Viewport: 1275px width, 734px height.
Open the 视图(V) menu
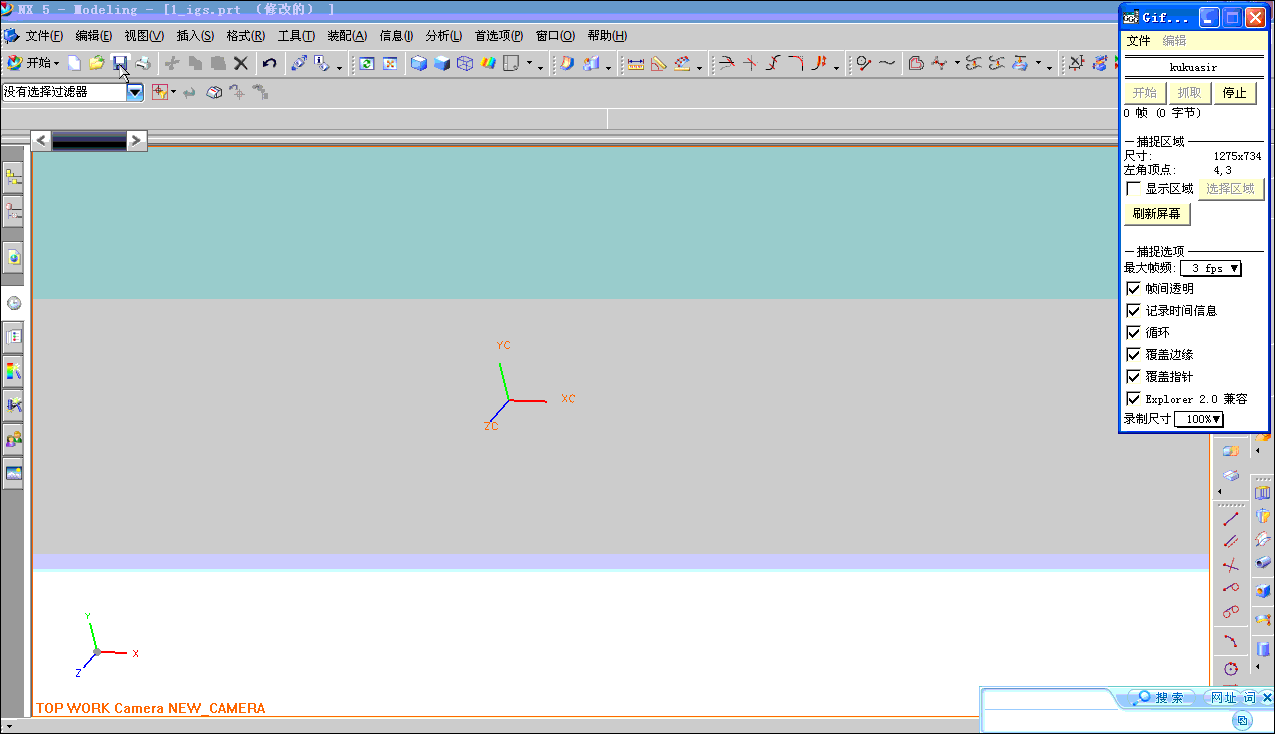pyautogui.click(x=144, y=36)
